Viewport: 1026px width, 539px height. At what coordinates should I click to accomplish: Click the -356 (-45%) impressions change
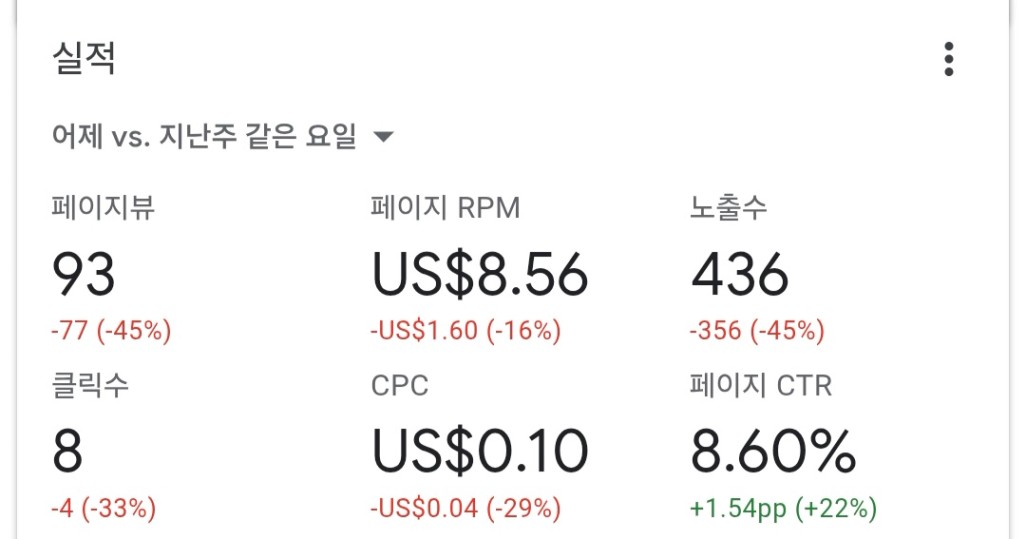click(x=757, y=331)
